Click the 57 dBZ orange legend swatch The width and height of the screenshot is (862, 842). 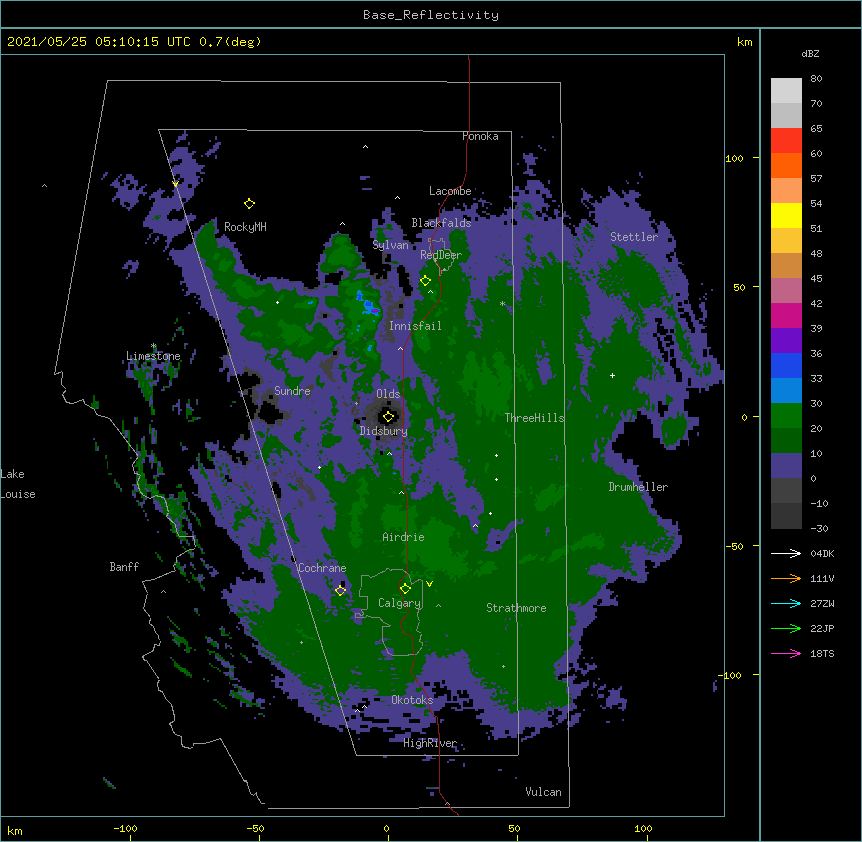(x=786, y=165)
